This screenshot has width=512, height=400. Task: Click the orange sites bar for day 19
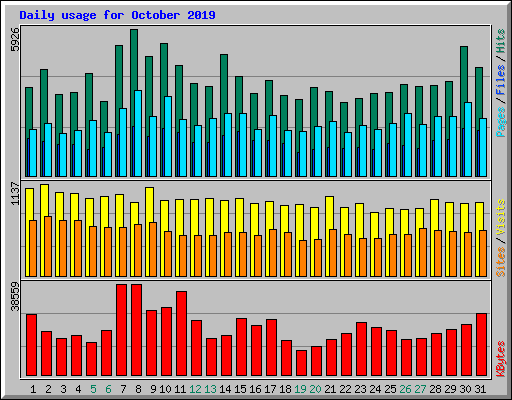(303, 258)
